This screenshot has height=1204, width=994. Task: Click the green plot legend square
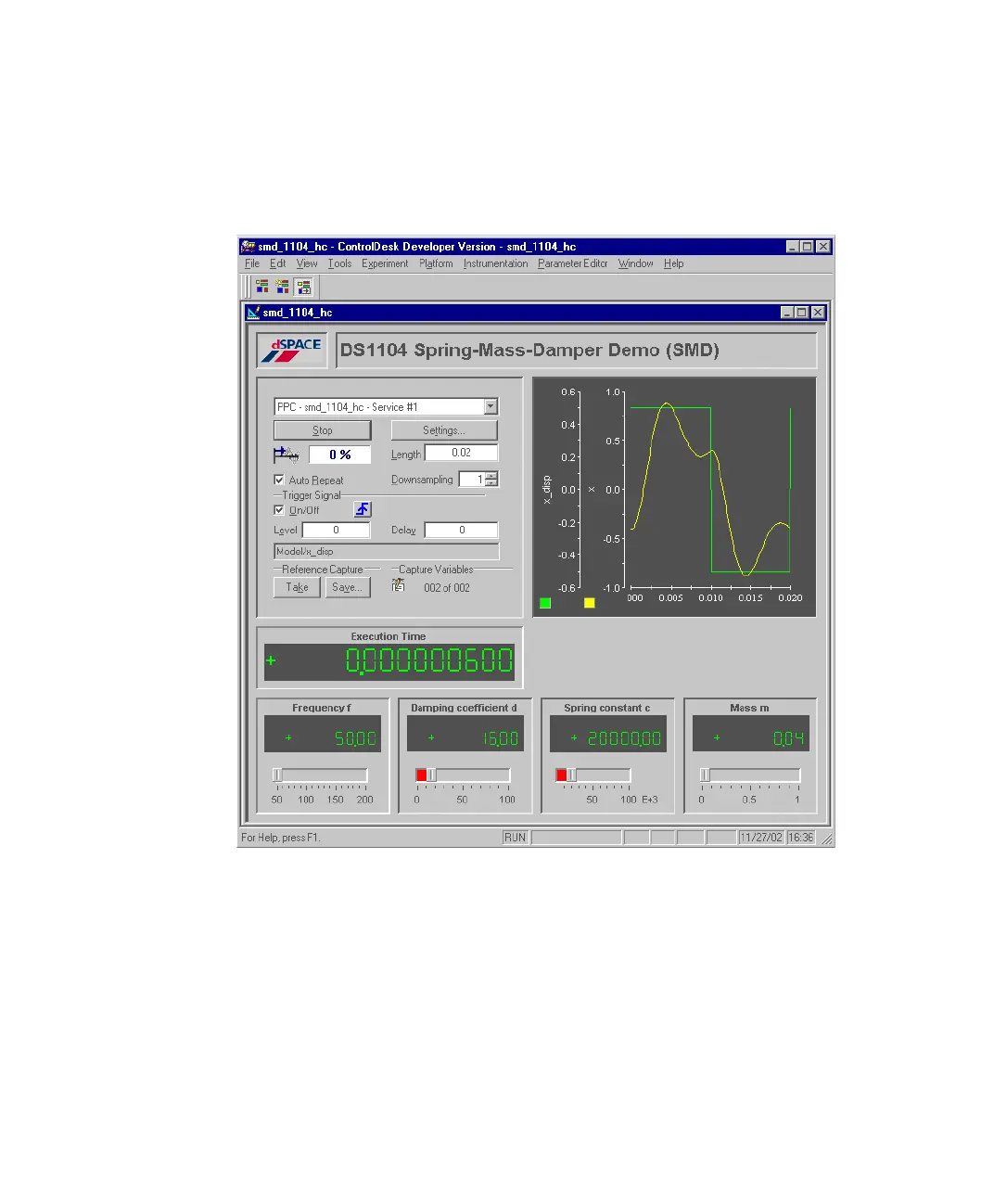coord(545,603)
